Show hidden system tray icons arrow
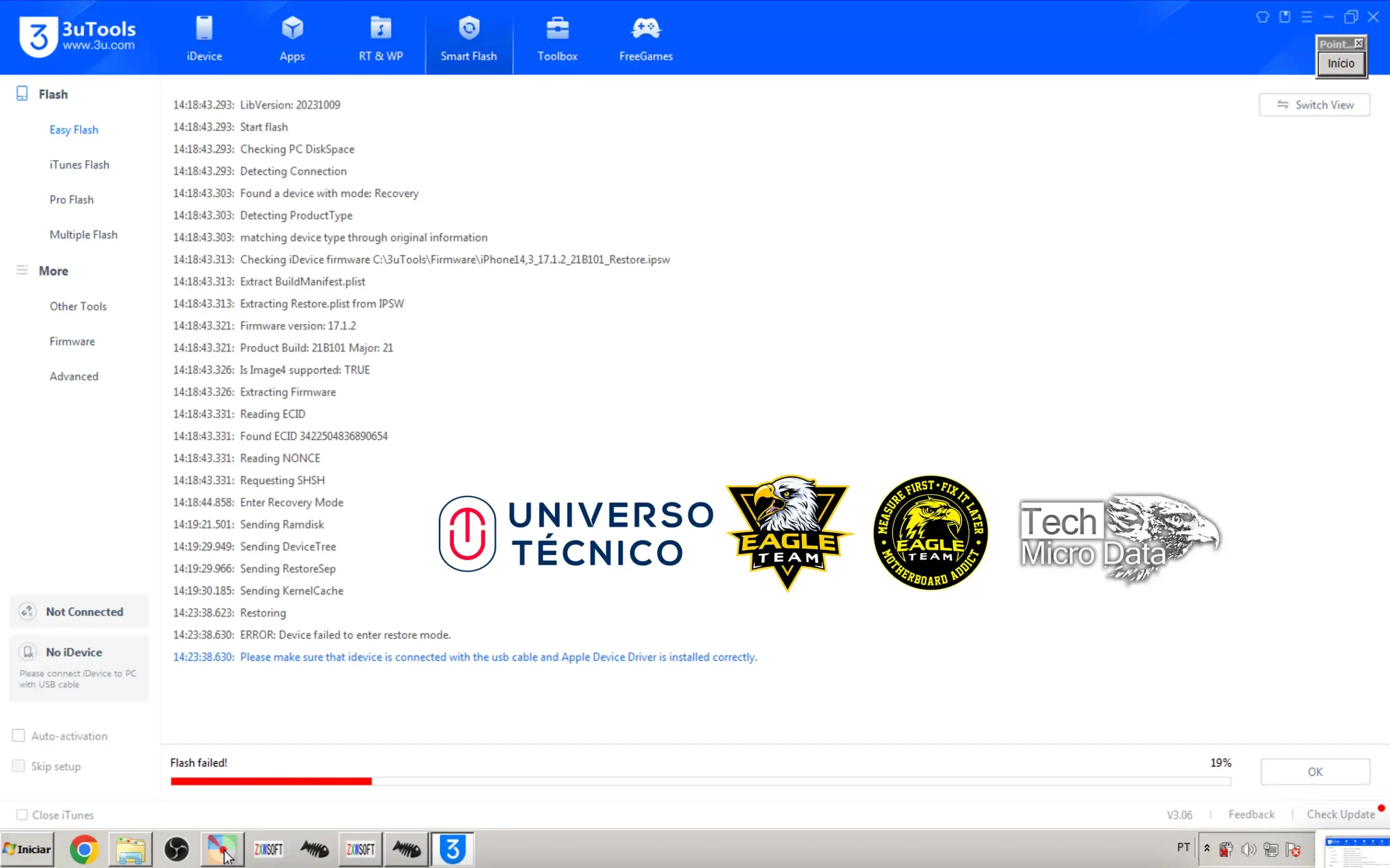Viewport: 1390px width, 868px height. 1207,848
